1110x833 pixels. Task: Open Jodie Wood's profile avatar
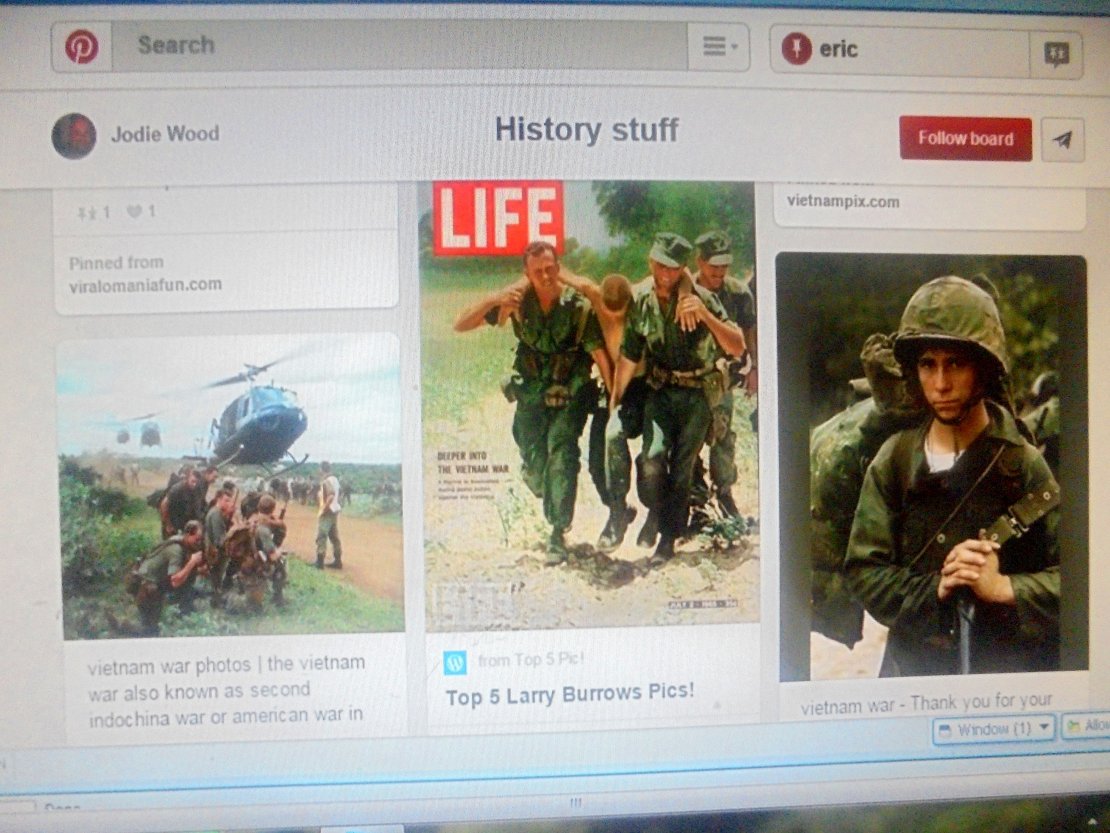(x=74, y=135)
